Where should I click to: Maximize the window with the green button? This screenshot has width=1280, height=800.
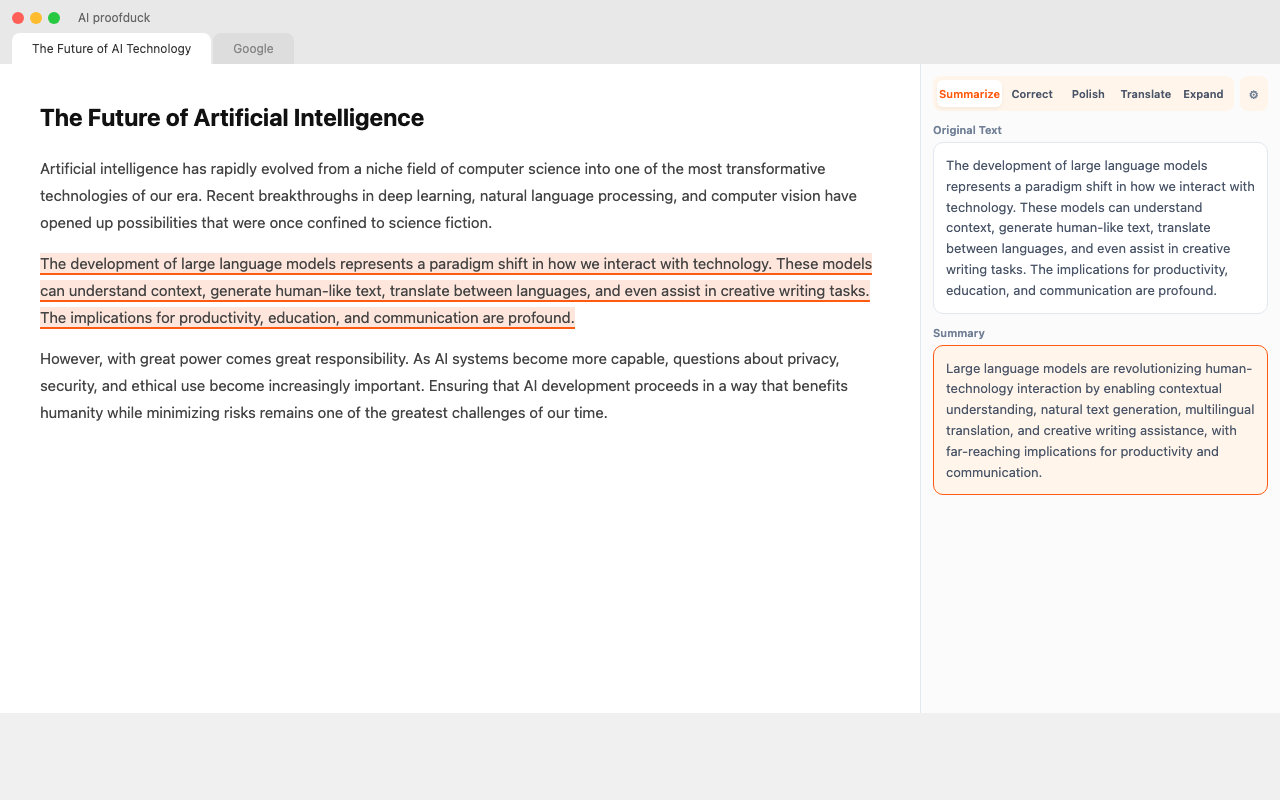click(x=54, y=18)
